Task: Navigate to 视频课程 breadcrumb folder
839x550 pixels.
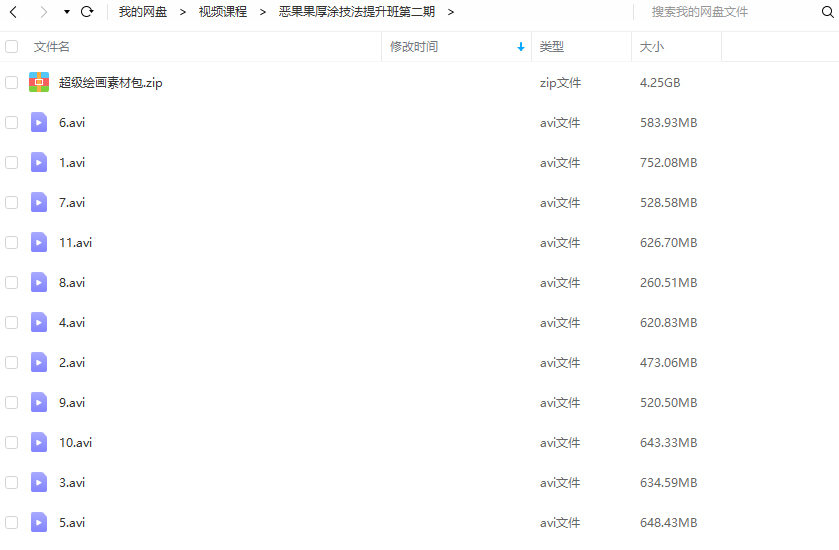Action: click(222, 12)
